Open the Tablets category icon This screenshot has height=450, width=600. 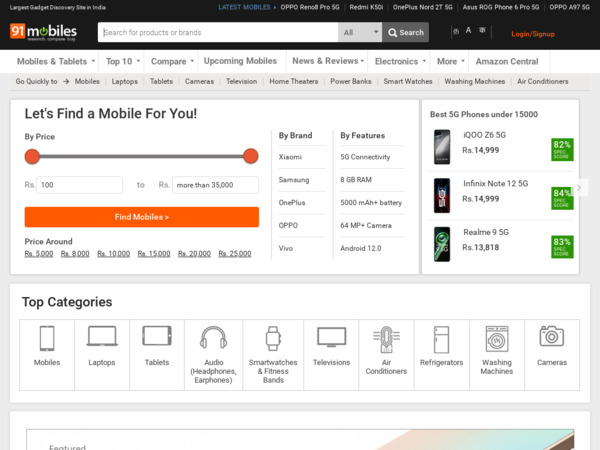coord(157,336)
